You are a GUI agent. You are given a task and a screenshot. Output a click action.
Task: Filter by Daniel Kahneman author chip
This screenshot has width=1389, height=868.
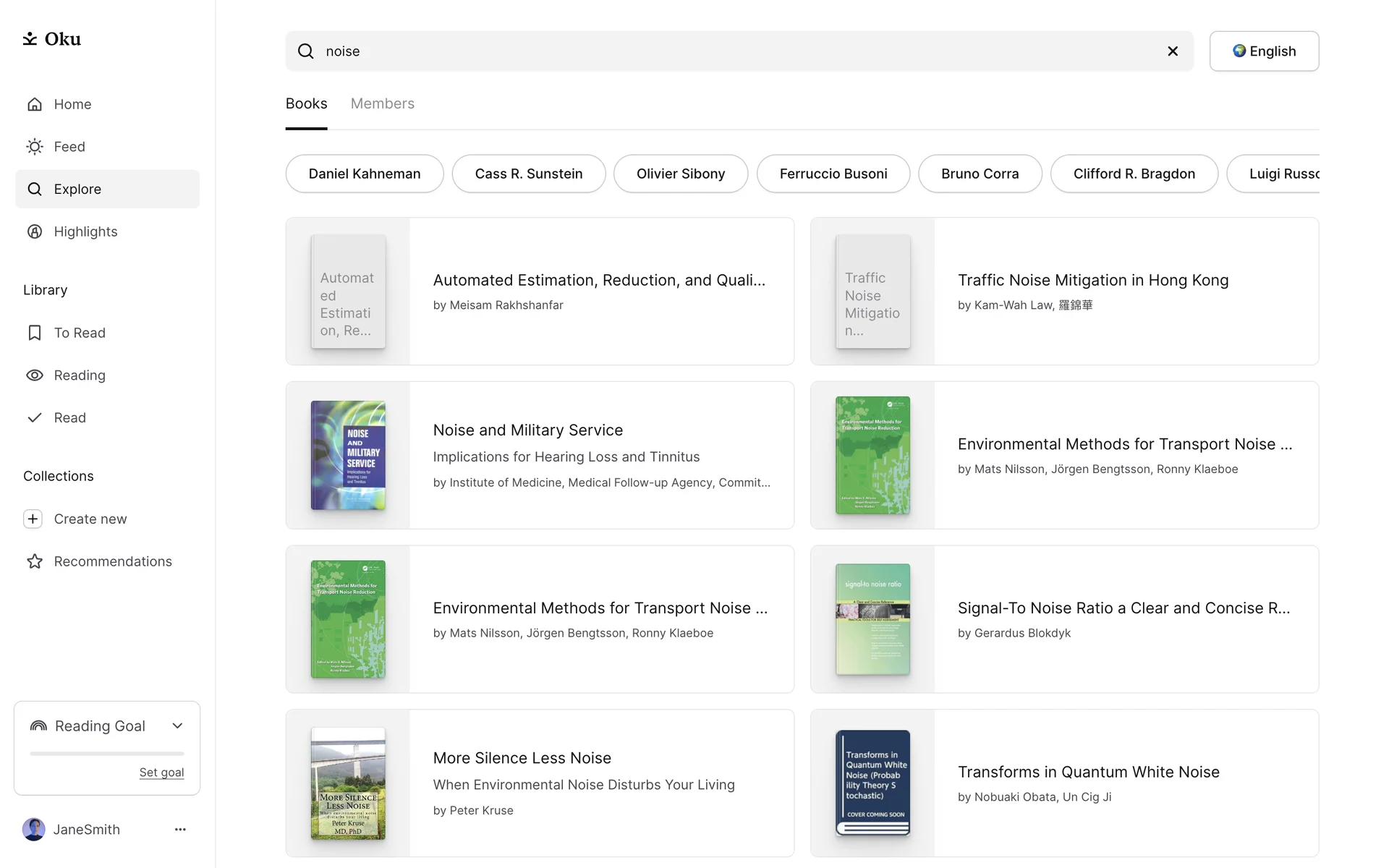[x=364, y=174]
